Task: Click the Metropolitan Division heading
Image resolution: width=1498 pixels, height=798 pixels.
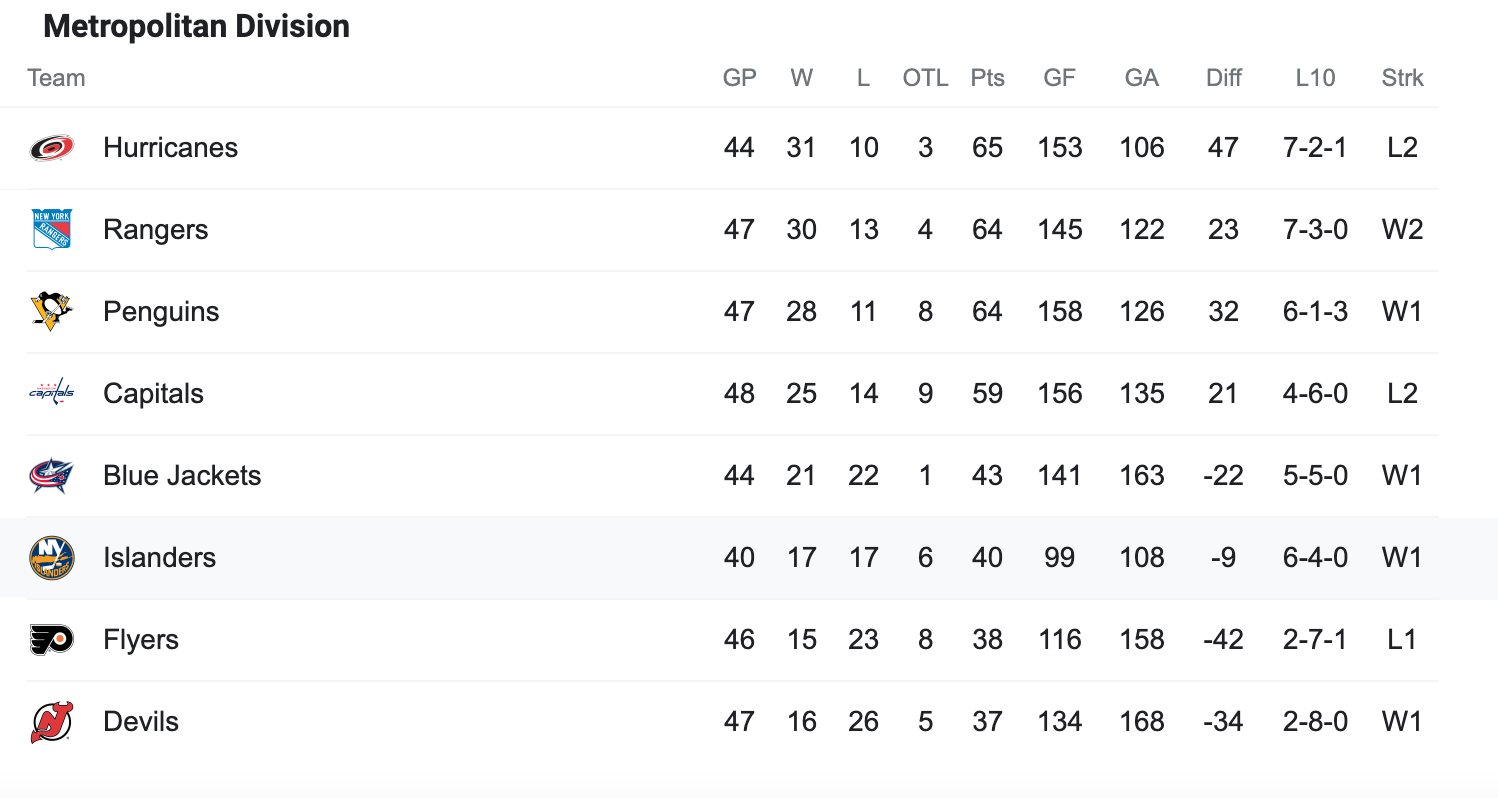Action: click(197, 26)
